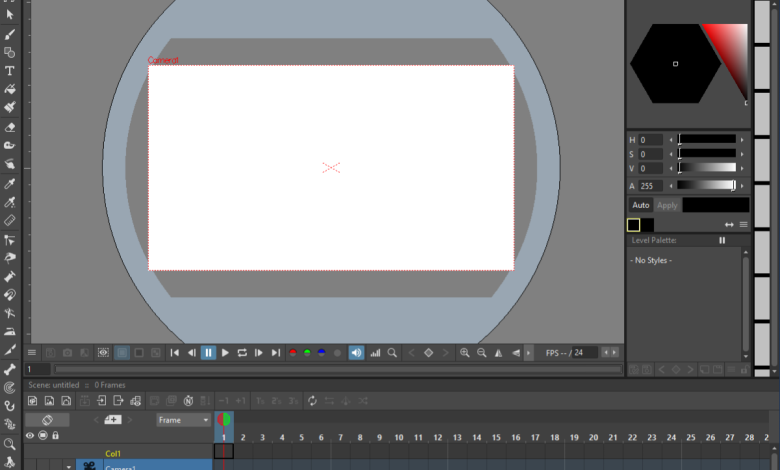Screen dimensions: 780x470
Task: Select the Col1 column header
Action: pos(113,453)
